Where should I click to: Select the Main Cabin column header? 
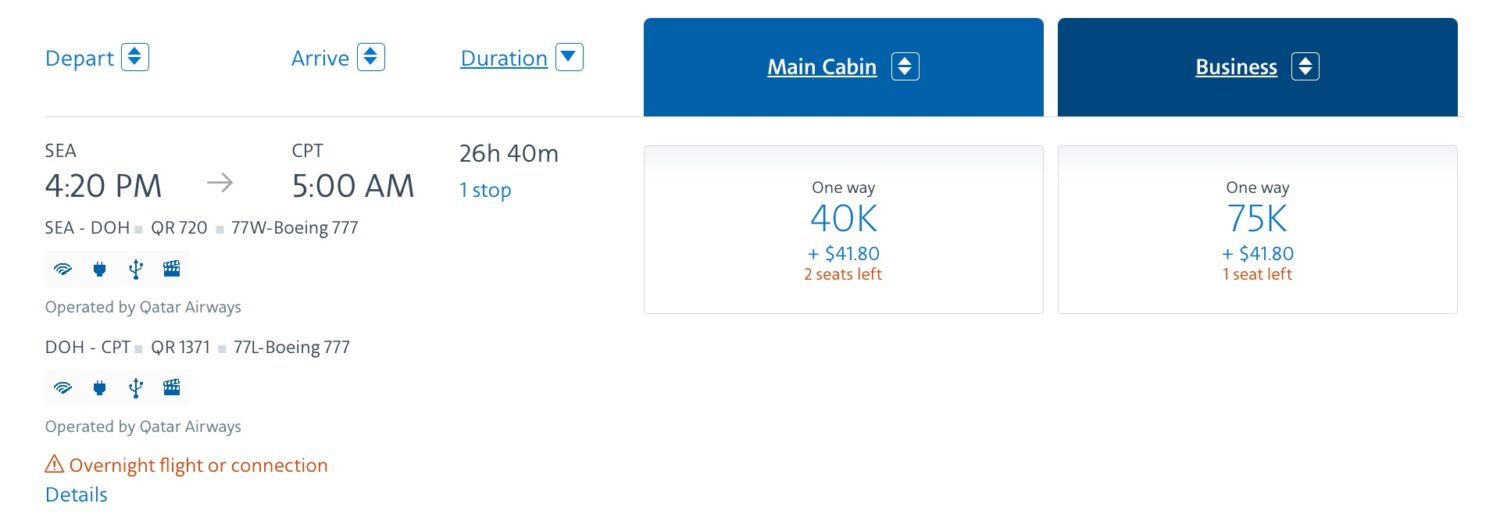(x=821, y=67)
